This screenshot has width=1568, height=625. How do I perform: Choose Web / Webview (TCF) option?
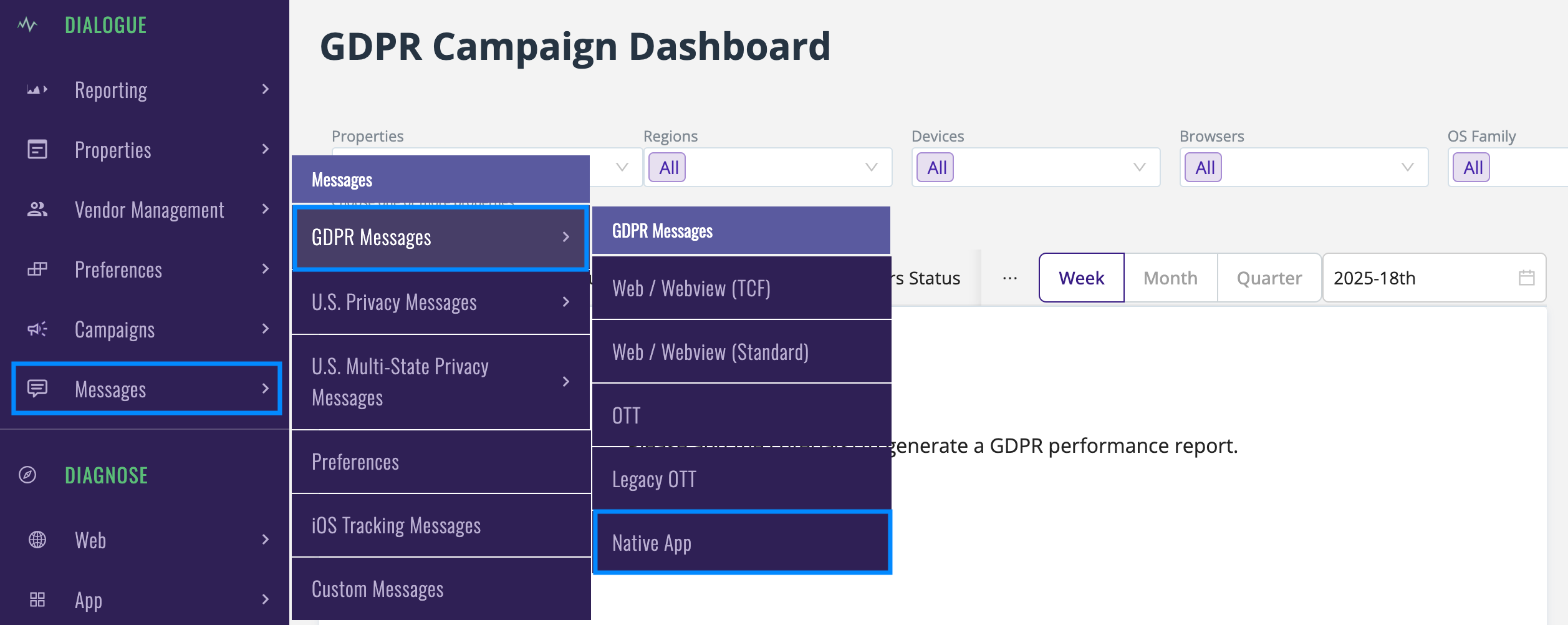pyautogui.click(x=742, y=288)
